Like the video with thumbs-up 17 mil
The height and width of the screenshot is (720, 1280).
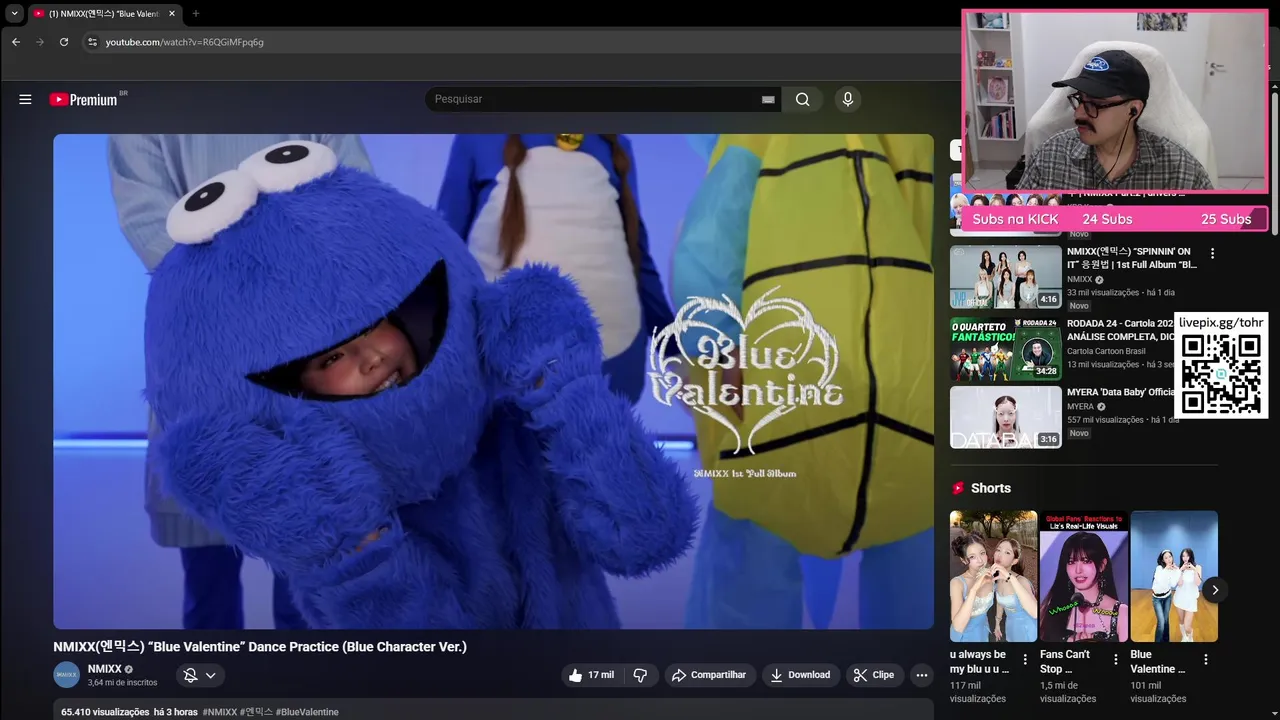pos(591,675)
